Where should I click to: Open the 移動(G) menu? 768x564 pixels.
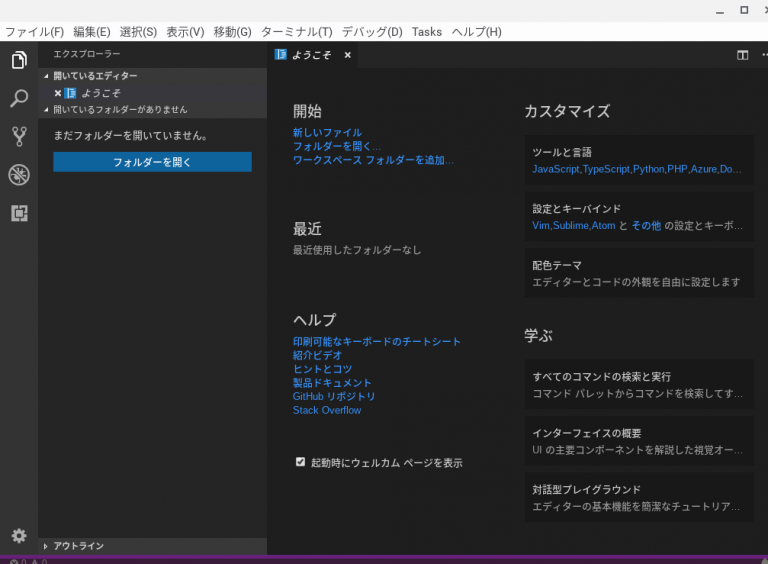click(232, 32)
